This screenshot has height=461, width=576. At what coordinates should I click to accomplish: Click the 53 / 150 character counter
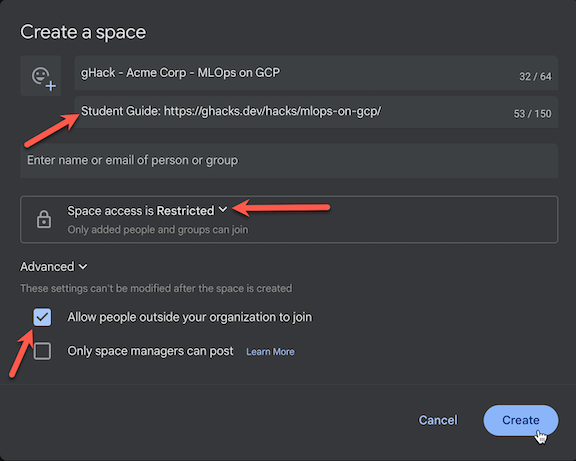coord(532,114)
